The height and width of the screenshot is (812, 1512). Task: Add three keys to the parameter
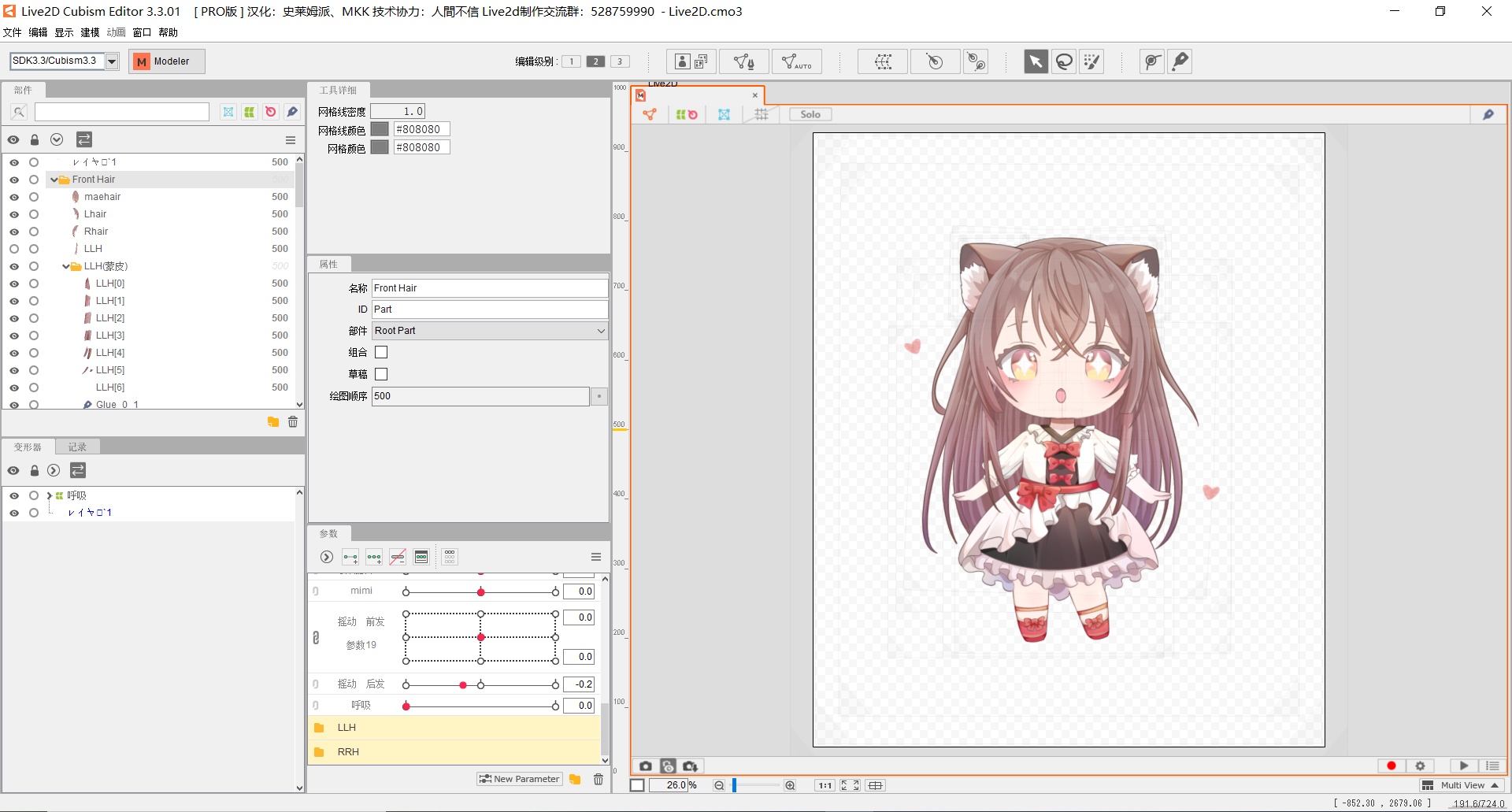[374, 558]
